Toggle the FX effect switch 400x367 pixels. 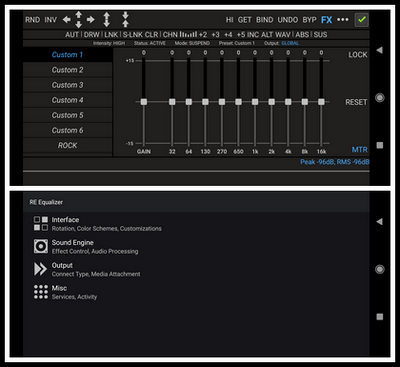click(x=327, y=20)
